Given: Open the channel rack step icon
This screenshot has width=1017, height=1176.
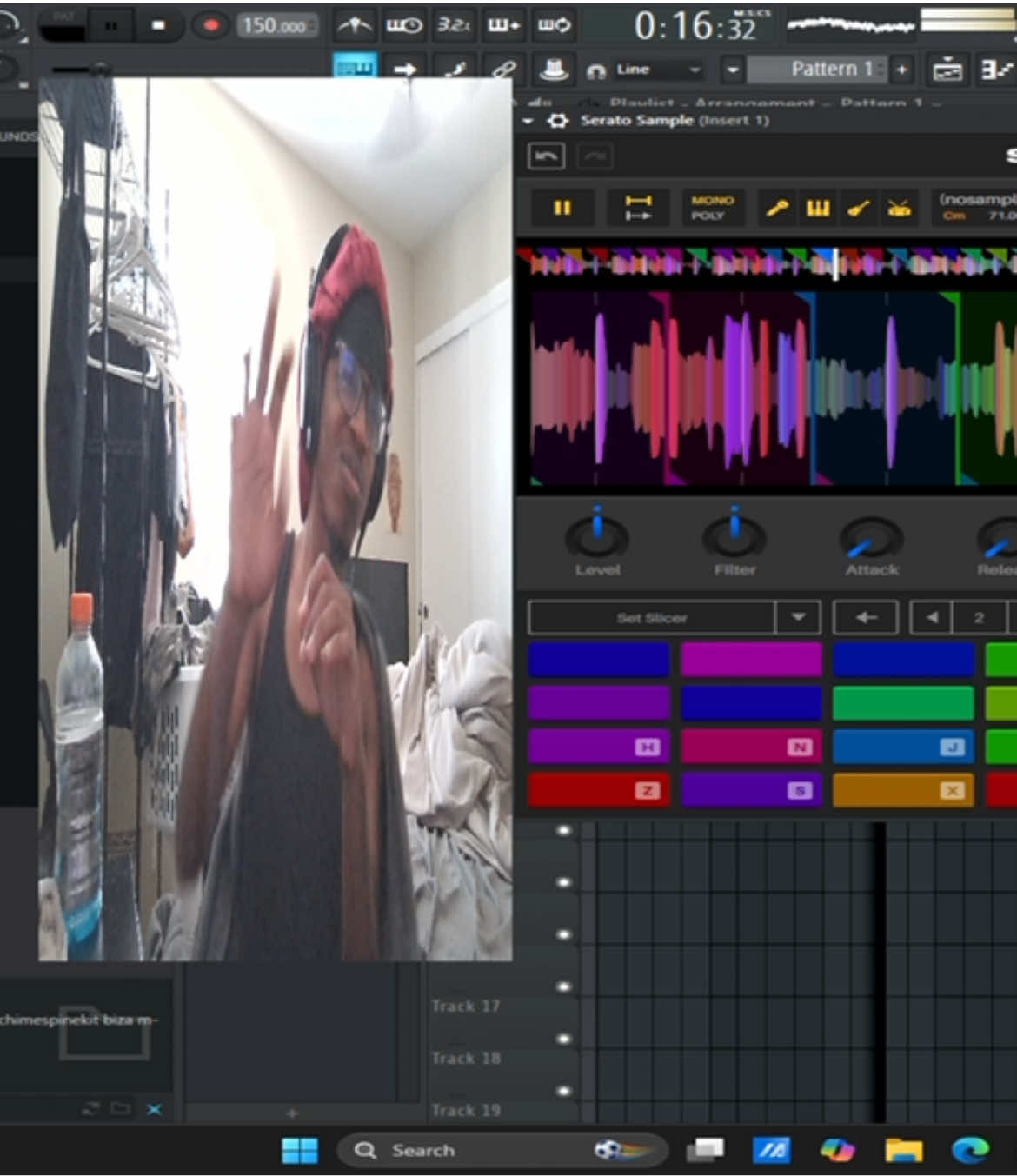Looking at the screenshot, I should pos(995,70).
